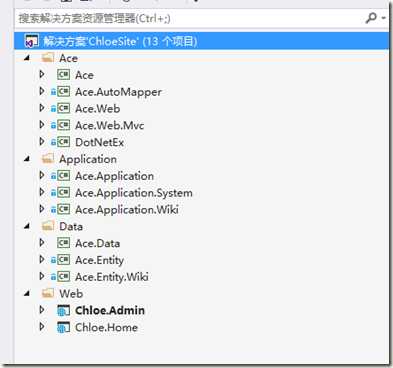Viewport: 393px width, 368px height.
Task: Select the Ace.Application.System project name
Action: coord(134,193)
